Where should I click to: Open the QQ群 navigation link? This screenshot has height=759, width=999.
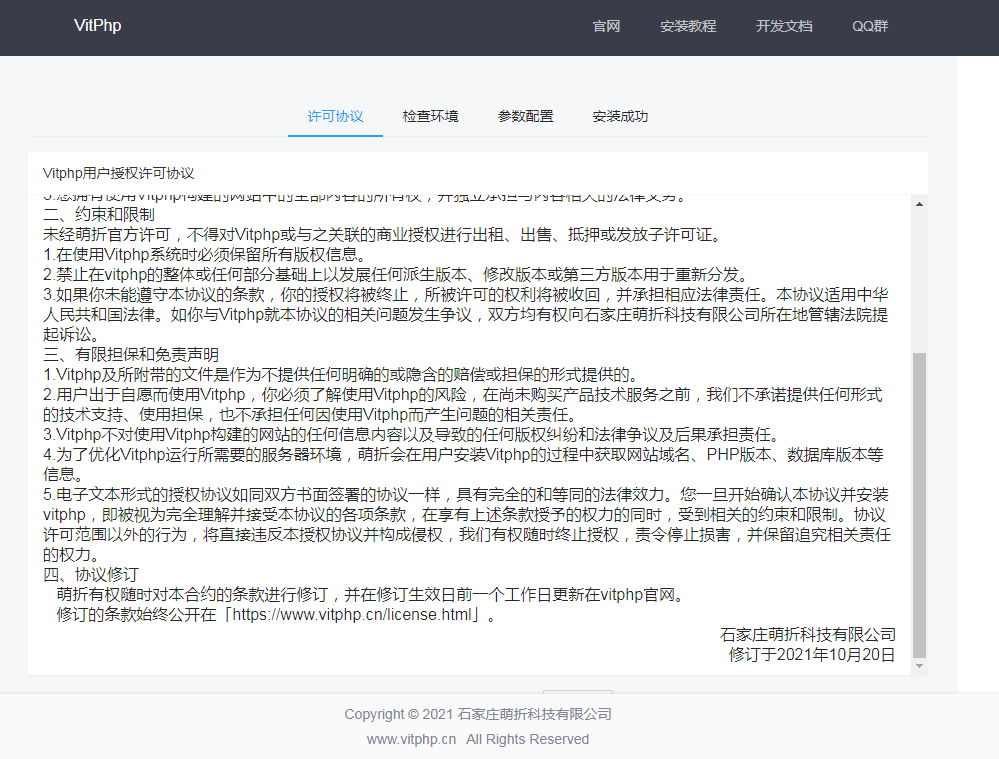point(870,26)
